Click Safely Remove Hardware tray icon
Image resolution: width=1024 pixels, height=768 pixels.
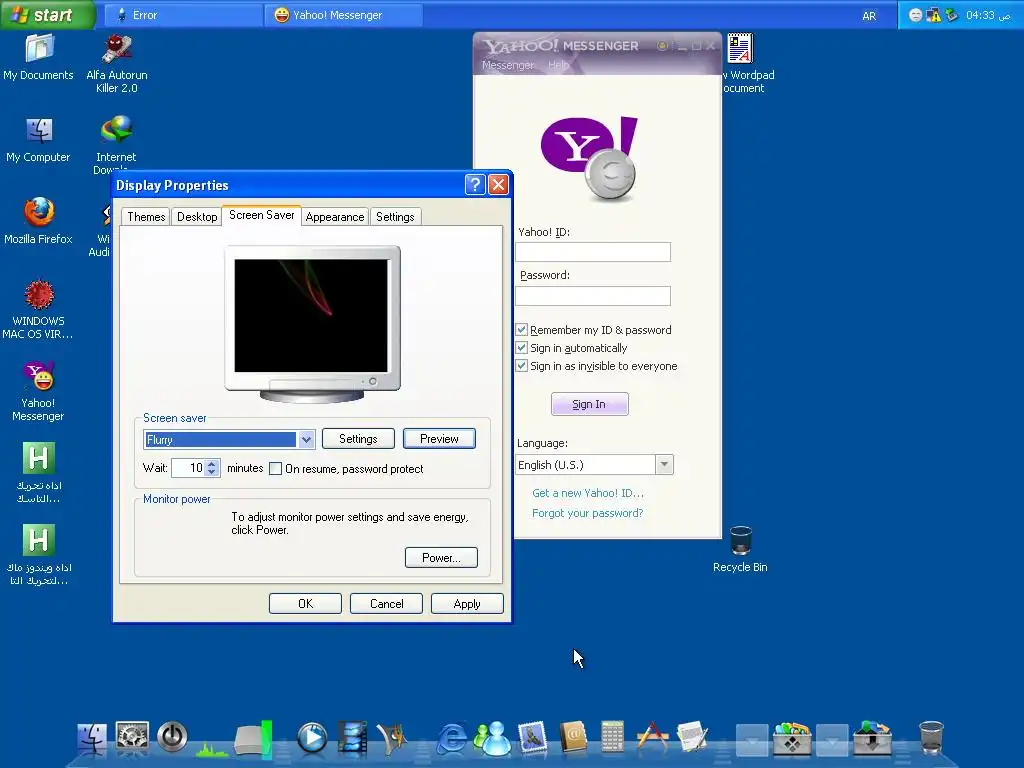(x=952, y=15)
